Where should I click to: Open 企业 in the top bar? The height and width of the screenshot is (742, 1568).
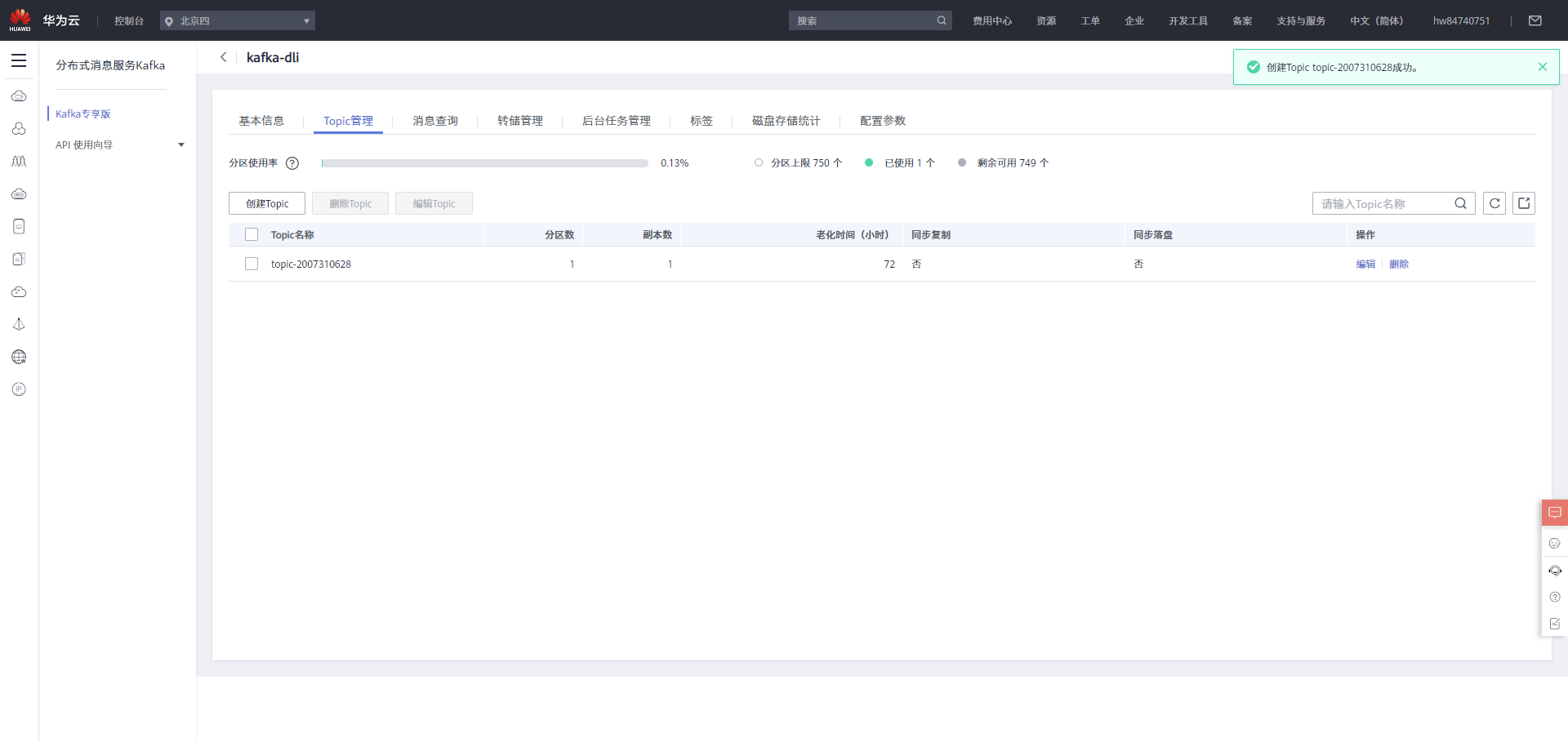tap(1134, 20)
